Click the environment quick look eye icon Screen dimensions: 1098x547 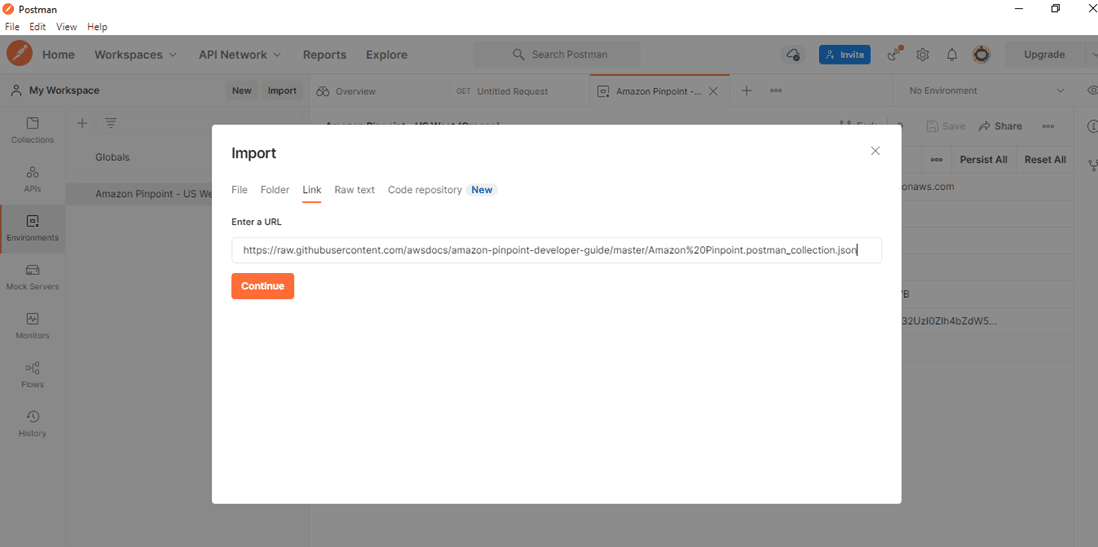click(x=1090, y=90)
